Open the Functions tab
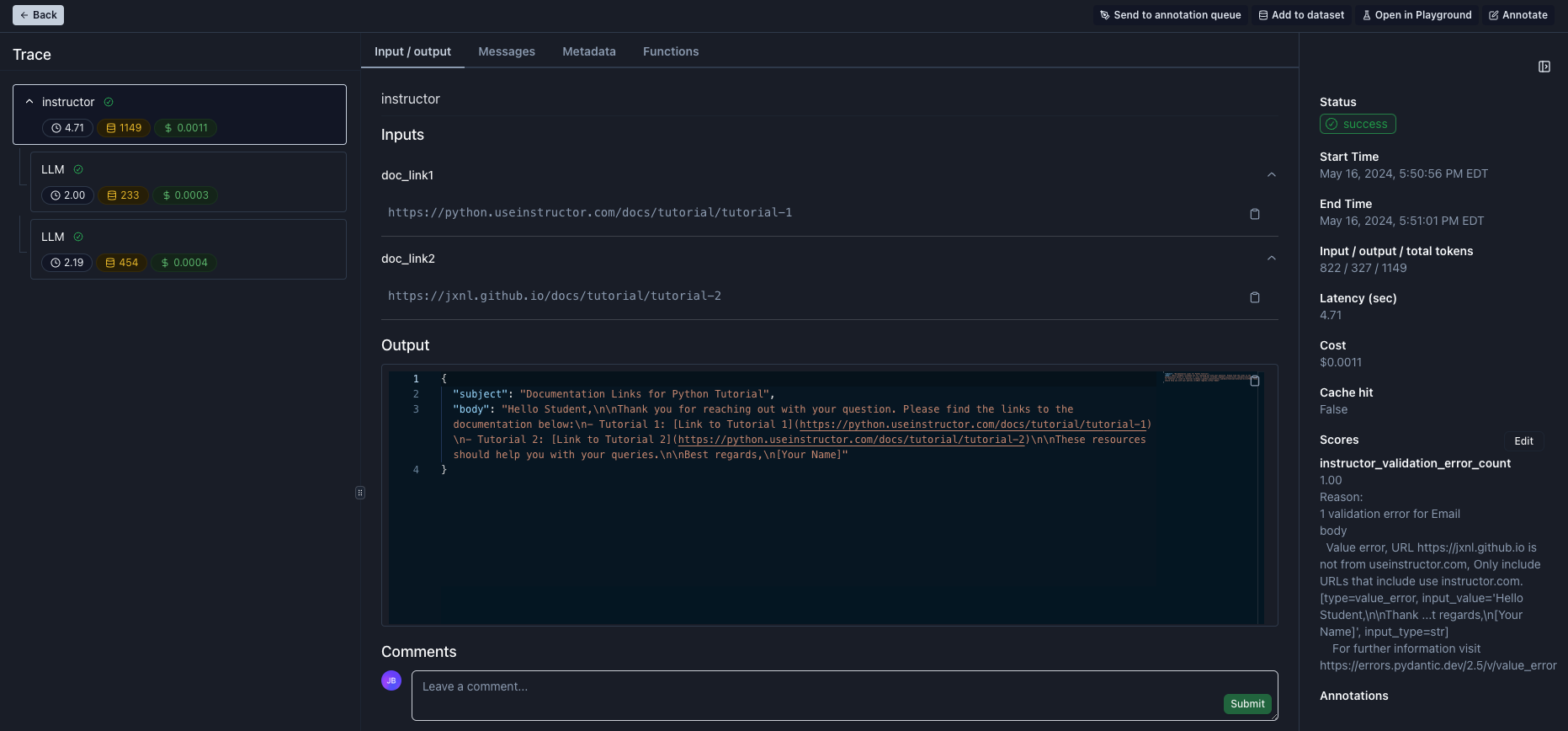This screenshot has height=731, width=1568. (671, 51)
